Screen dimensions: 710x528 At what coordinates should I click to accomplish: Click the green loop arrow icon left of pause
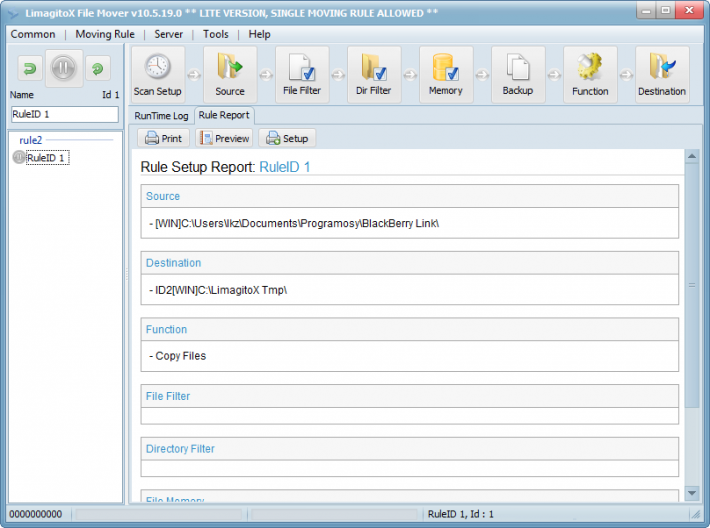pyautogui.click(x=30, y=68)
